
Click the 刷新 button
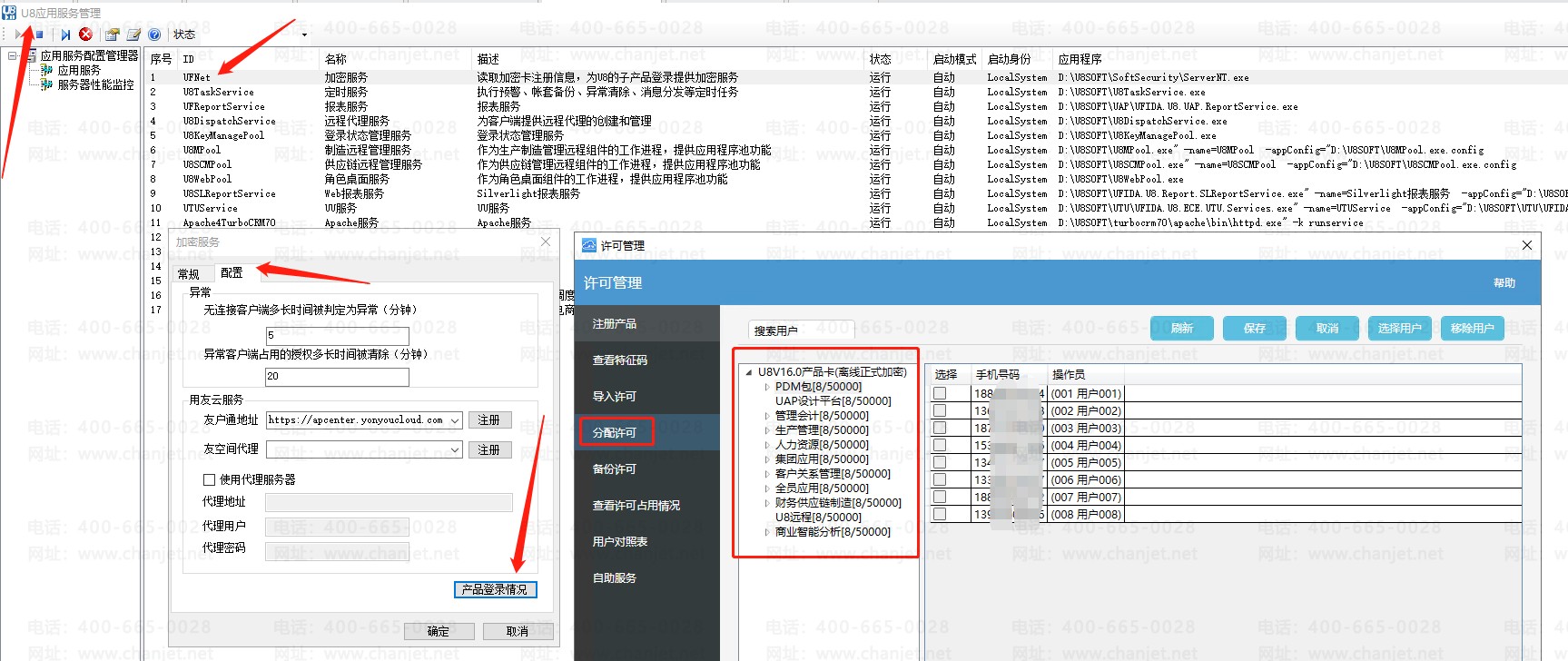point(1182,329)
